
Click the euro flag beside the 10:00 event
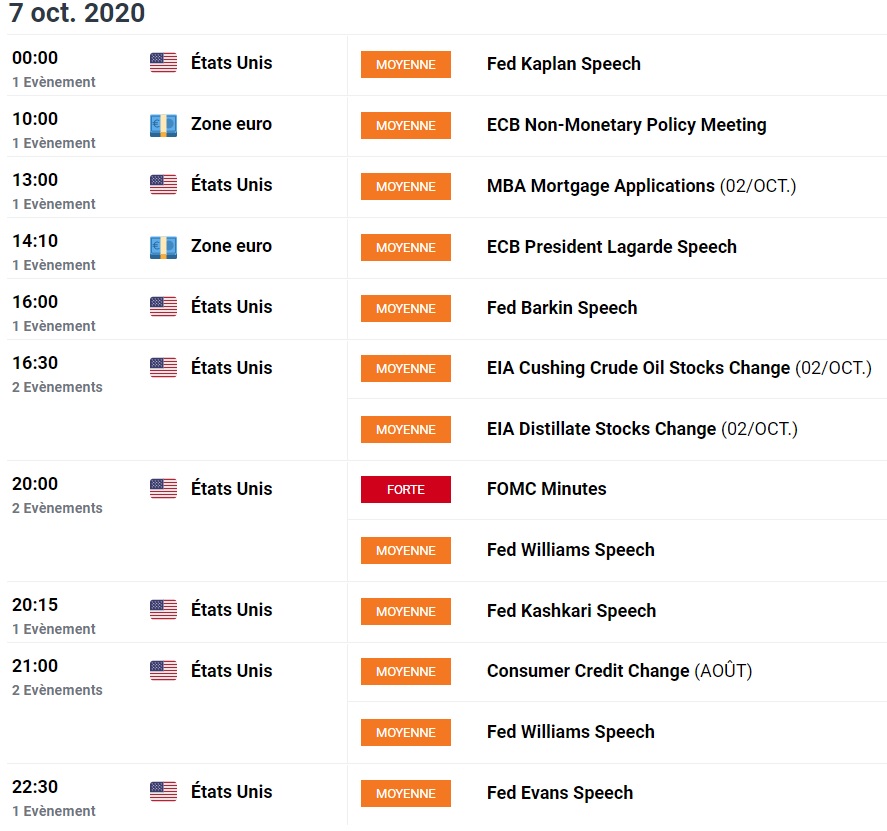(x=163, y=125)
